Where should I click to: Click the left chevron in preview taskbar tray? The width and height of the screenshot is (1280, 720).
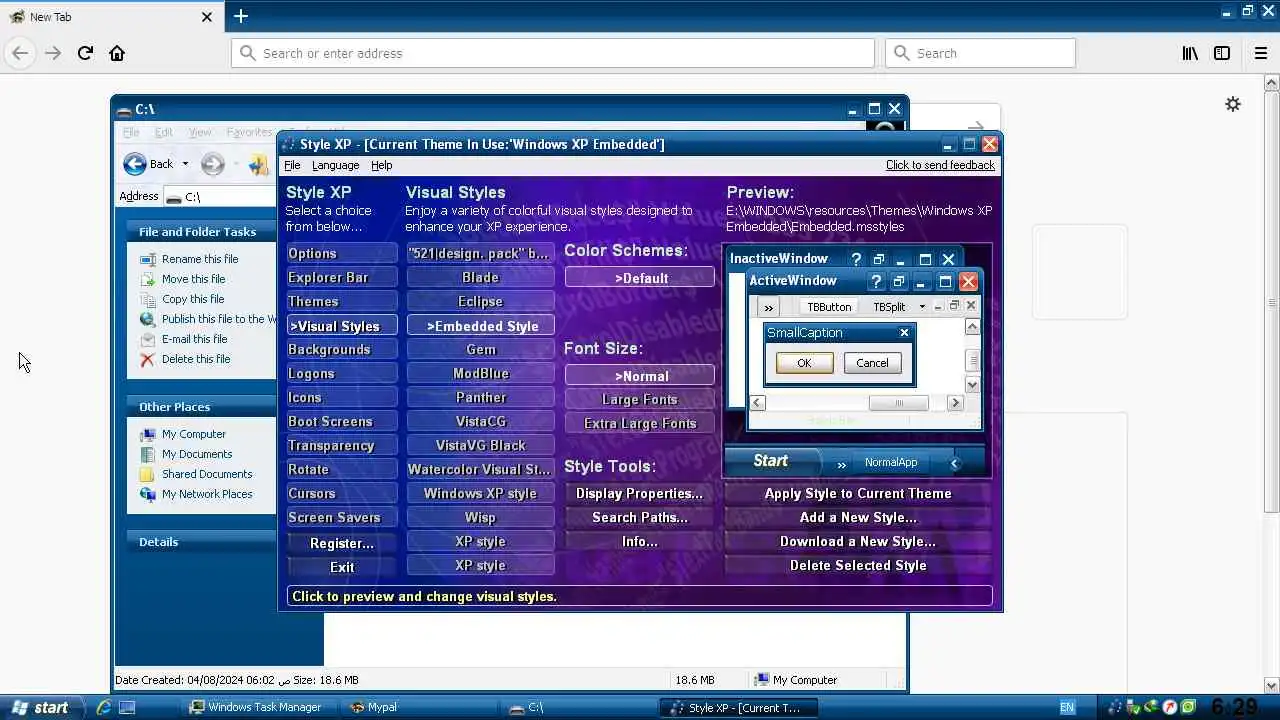point(954,463)
